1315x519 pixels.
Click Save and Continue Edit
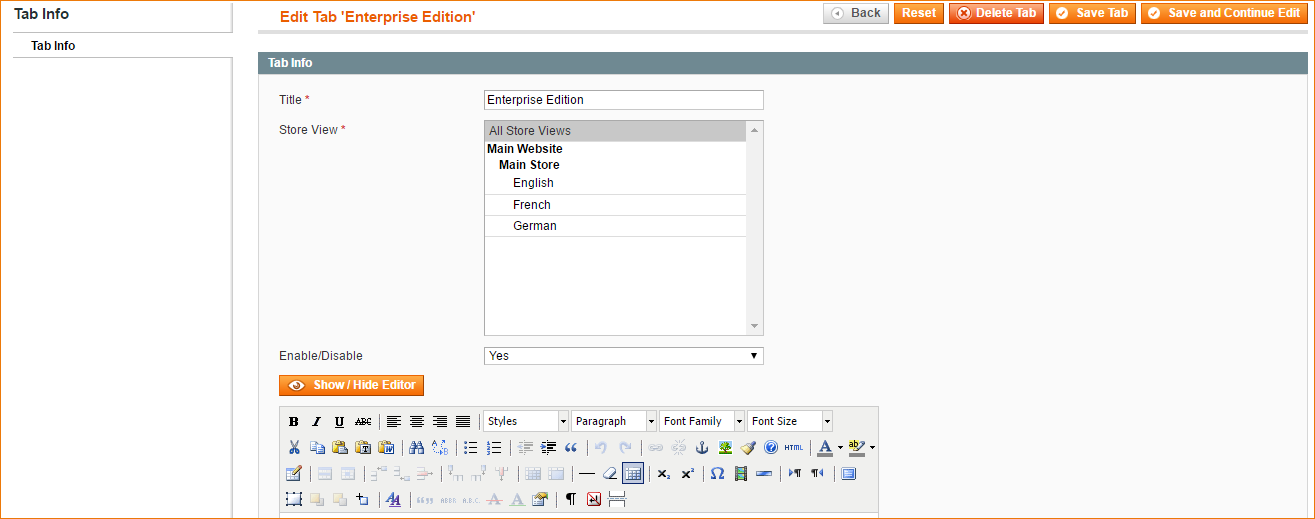click(1224, 13)
